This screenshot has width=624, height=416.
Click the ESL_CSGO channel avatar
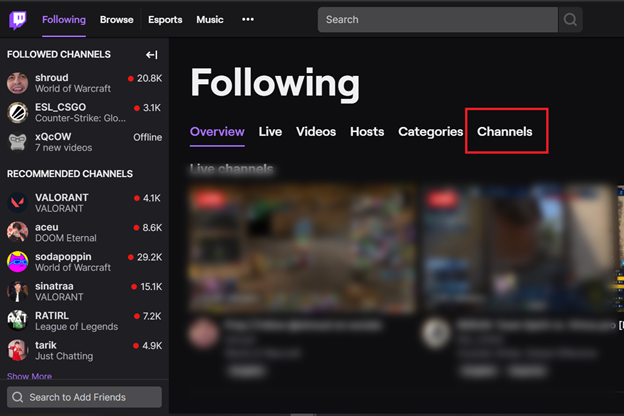click(x=18, y=112)
